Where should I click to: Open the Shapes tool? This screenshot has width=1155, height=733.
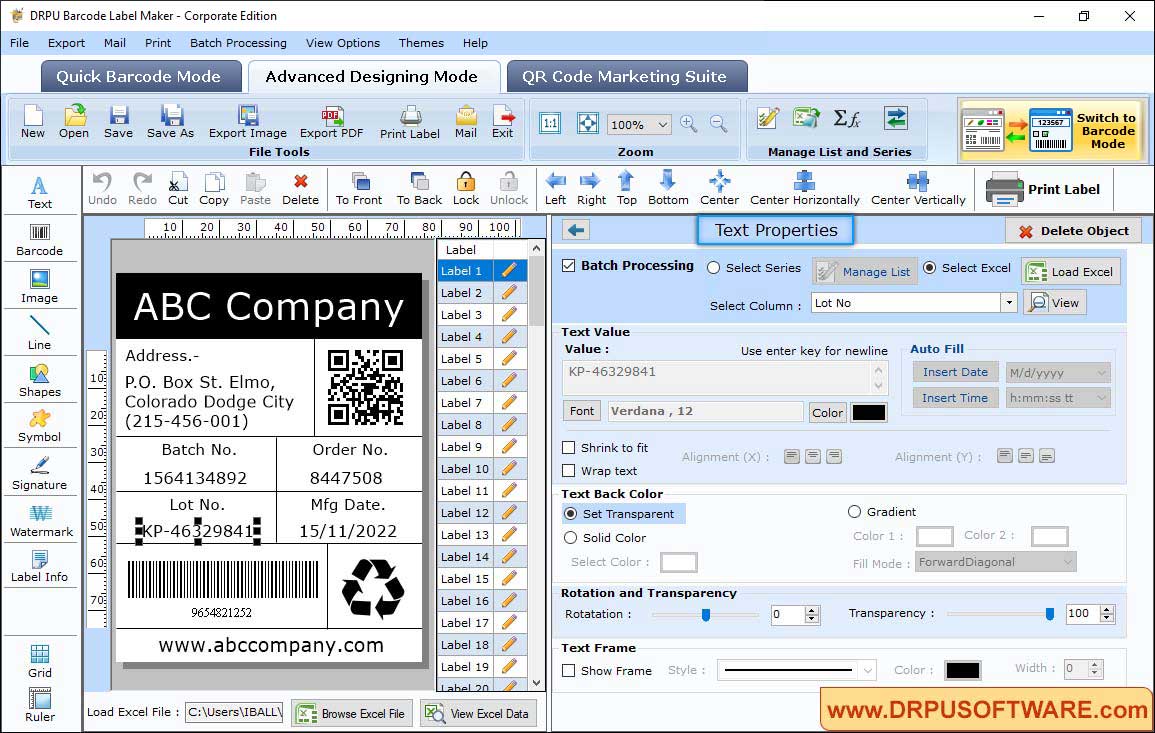click(40, 380)
